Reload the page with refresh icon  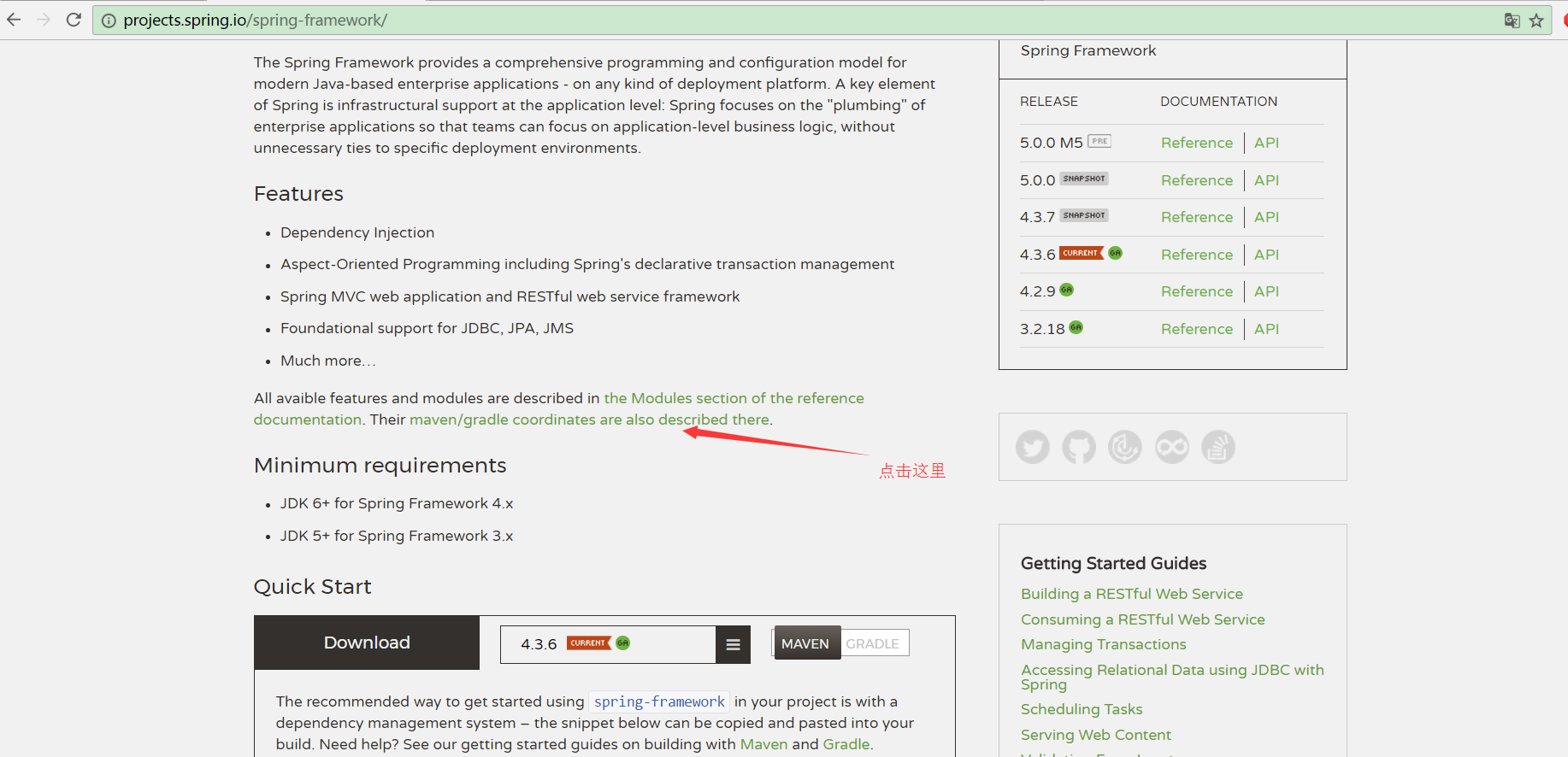pyautogui.click(x=74, y=20)
